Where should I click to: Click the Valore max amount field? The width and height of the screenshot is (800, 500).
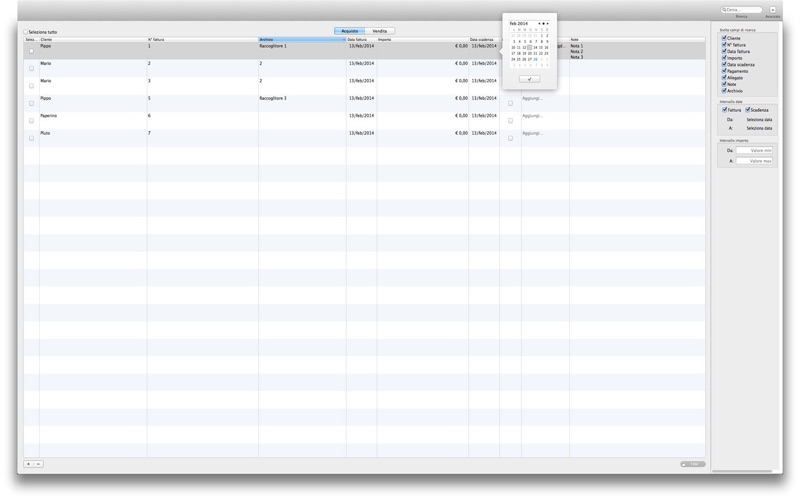[x=754, y=161]
